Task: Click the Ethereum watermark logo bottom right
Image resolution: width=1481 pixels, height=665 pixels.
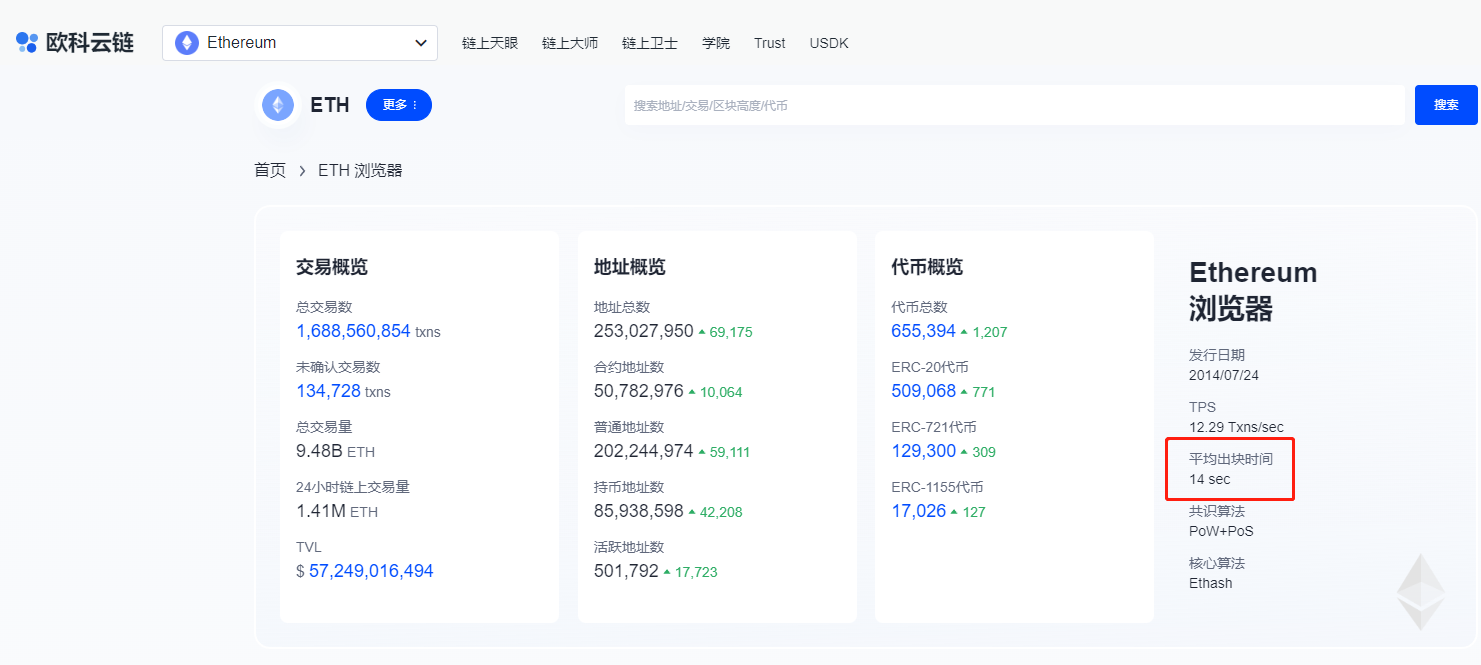Action: (1419, 592)
